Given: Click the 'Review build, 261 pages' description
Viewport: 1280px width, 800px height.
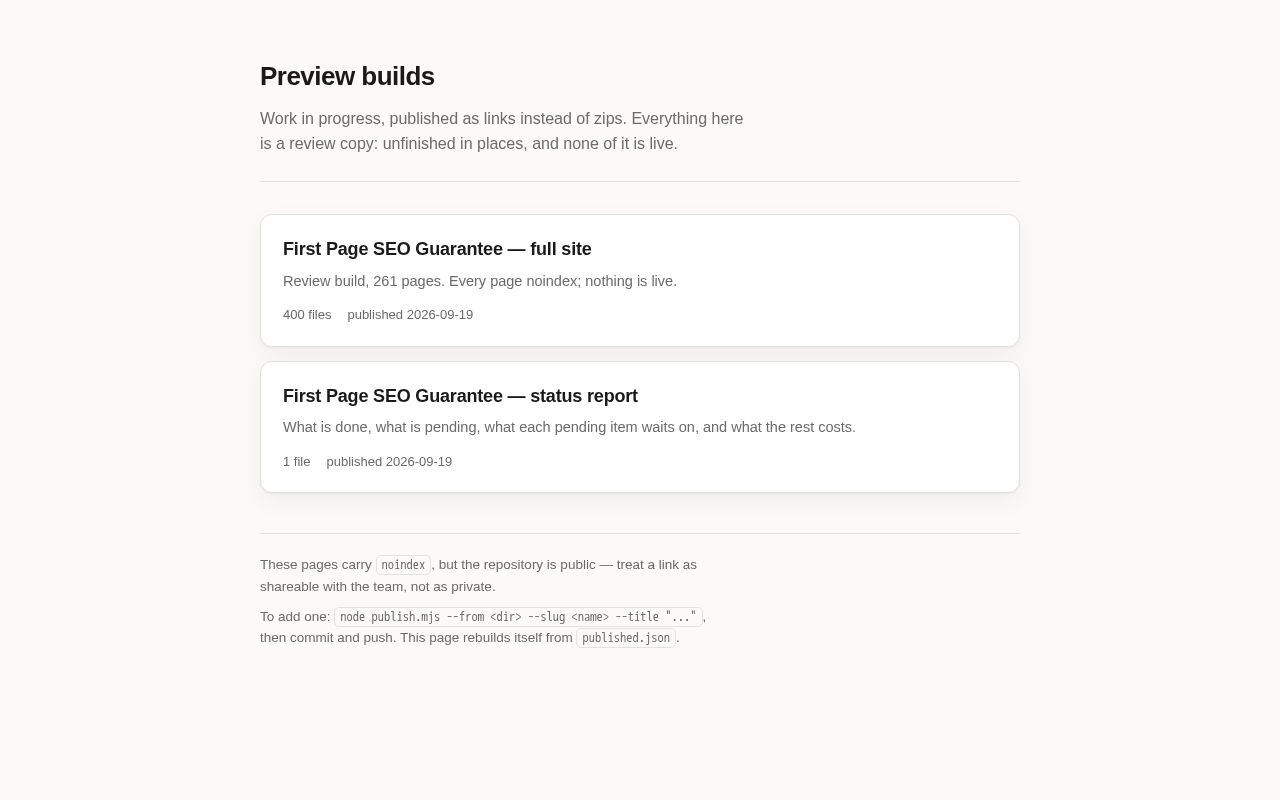Looking at the screenshot, I should tap(480, 281).
